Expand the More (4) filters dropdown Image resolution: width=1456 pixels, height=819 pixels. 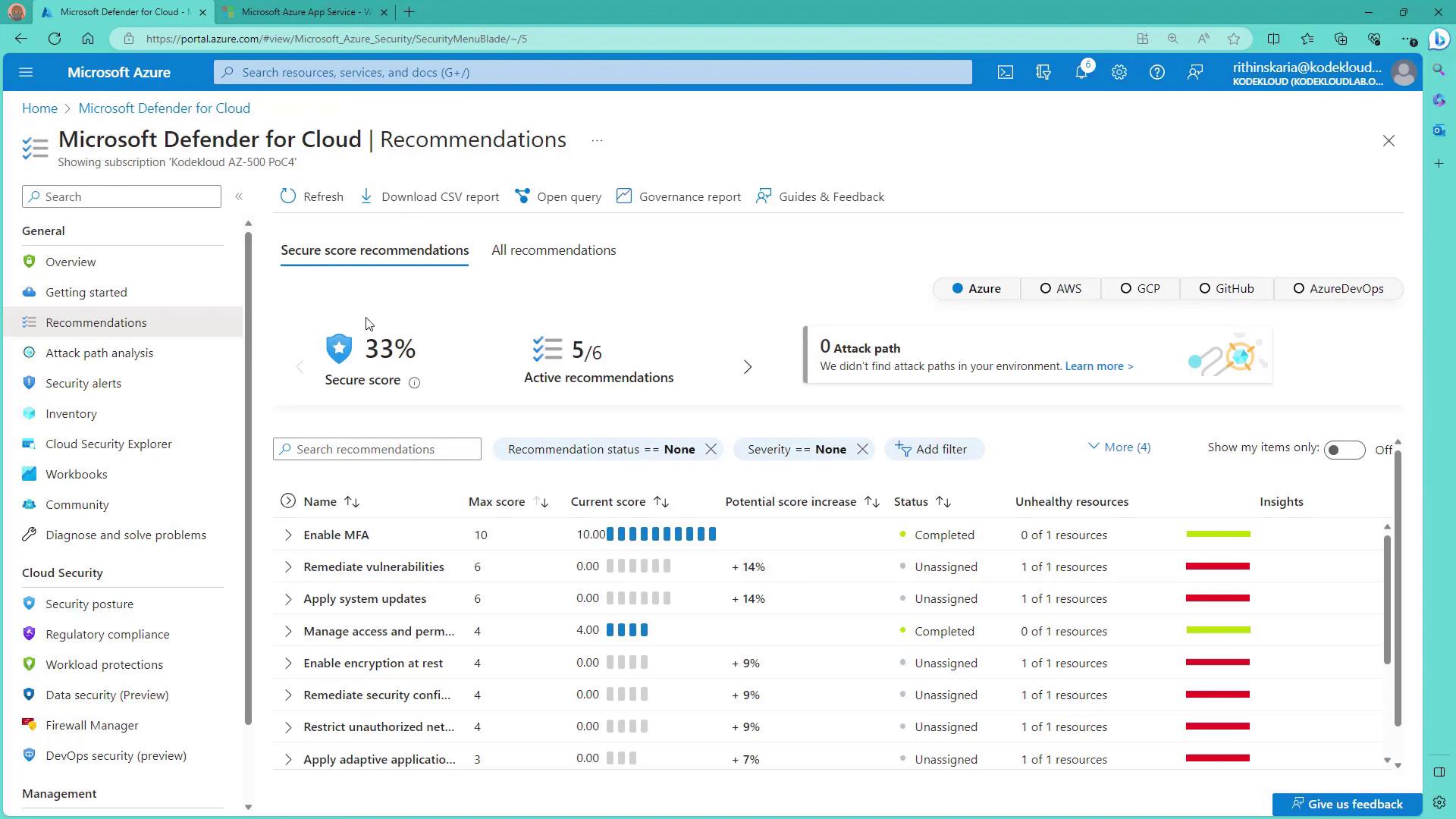[x=1119, y=447]
